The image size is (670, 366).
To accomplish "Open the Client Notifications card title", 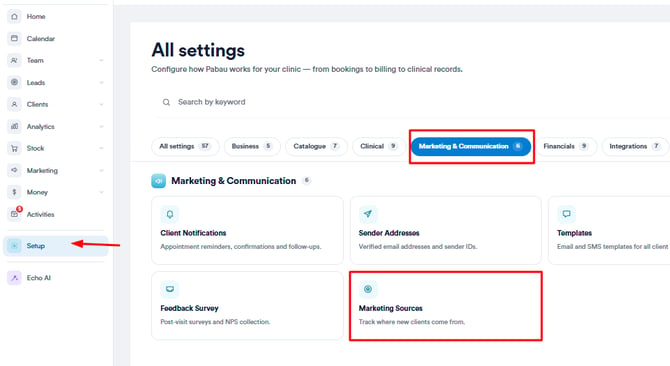I will [x=193, y=233].
